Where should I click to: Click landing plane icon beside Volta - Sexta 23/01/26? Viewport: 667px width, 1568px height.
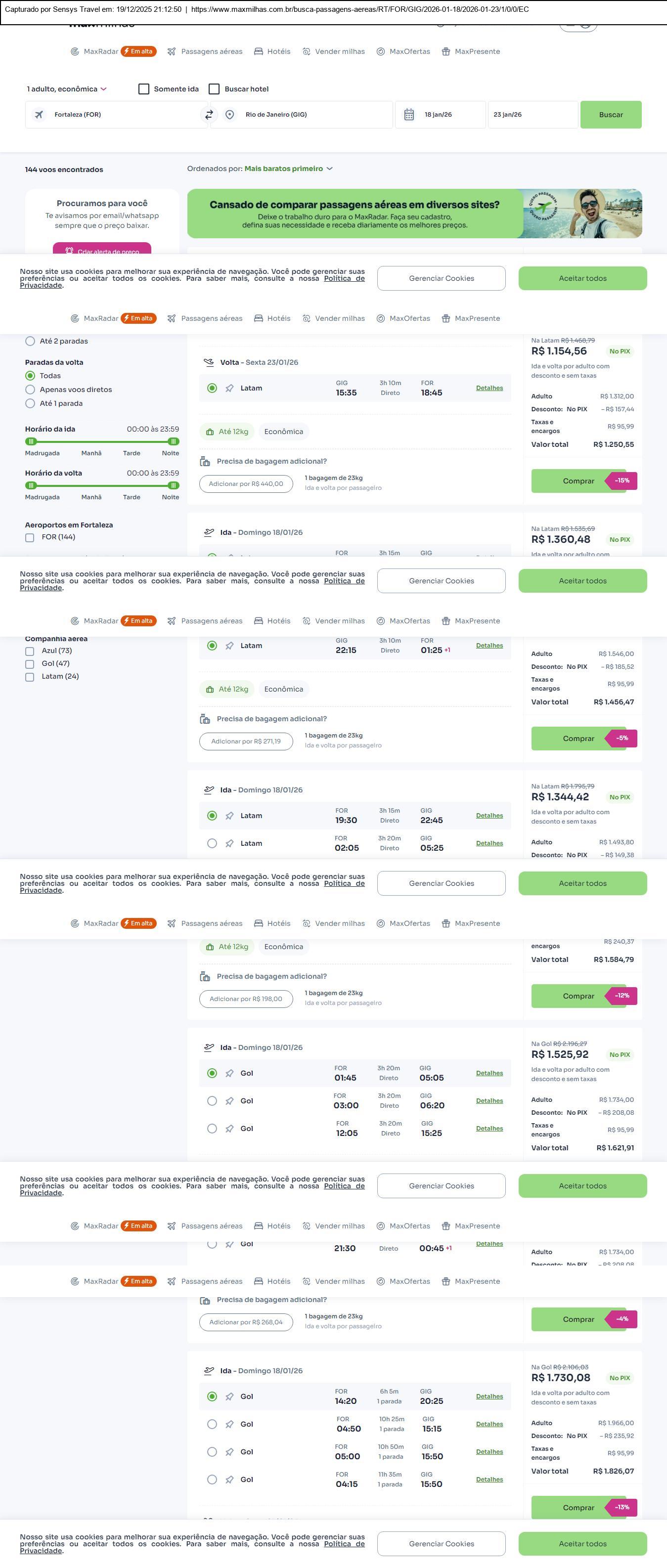click(x=209, y=362)
